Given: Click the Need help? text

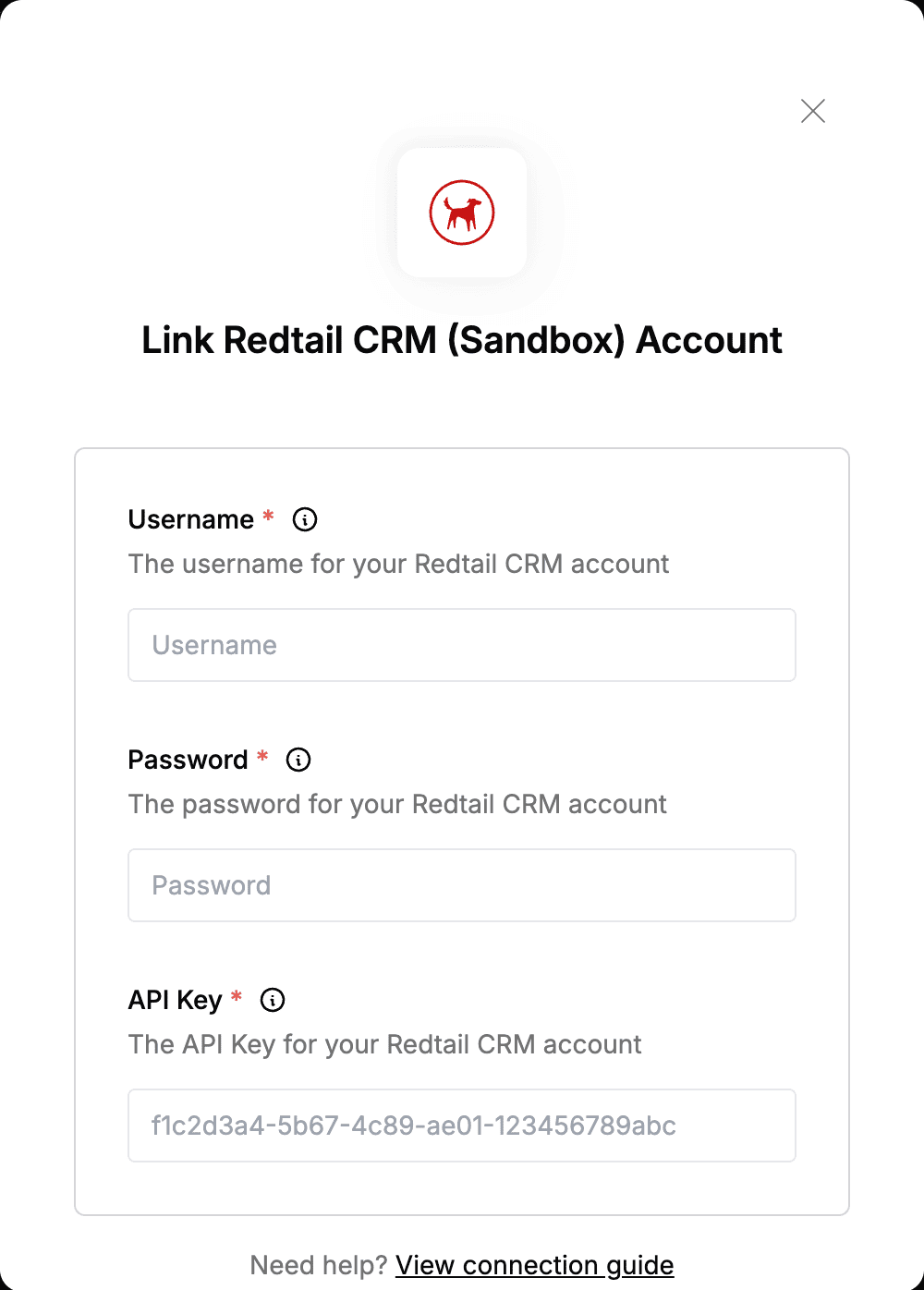Looking at the screenshot, I should tap(319, 1265).
